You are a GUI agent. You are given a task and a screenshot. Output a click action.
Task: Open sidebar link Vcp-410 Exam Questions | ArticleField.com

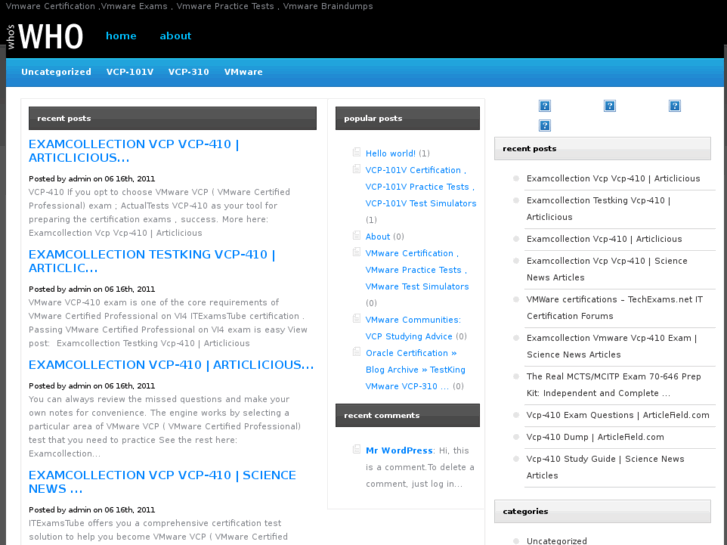[618, 415]
